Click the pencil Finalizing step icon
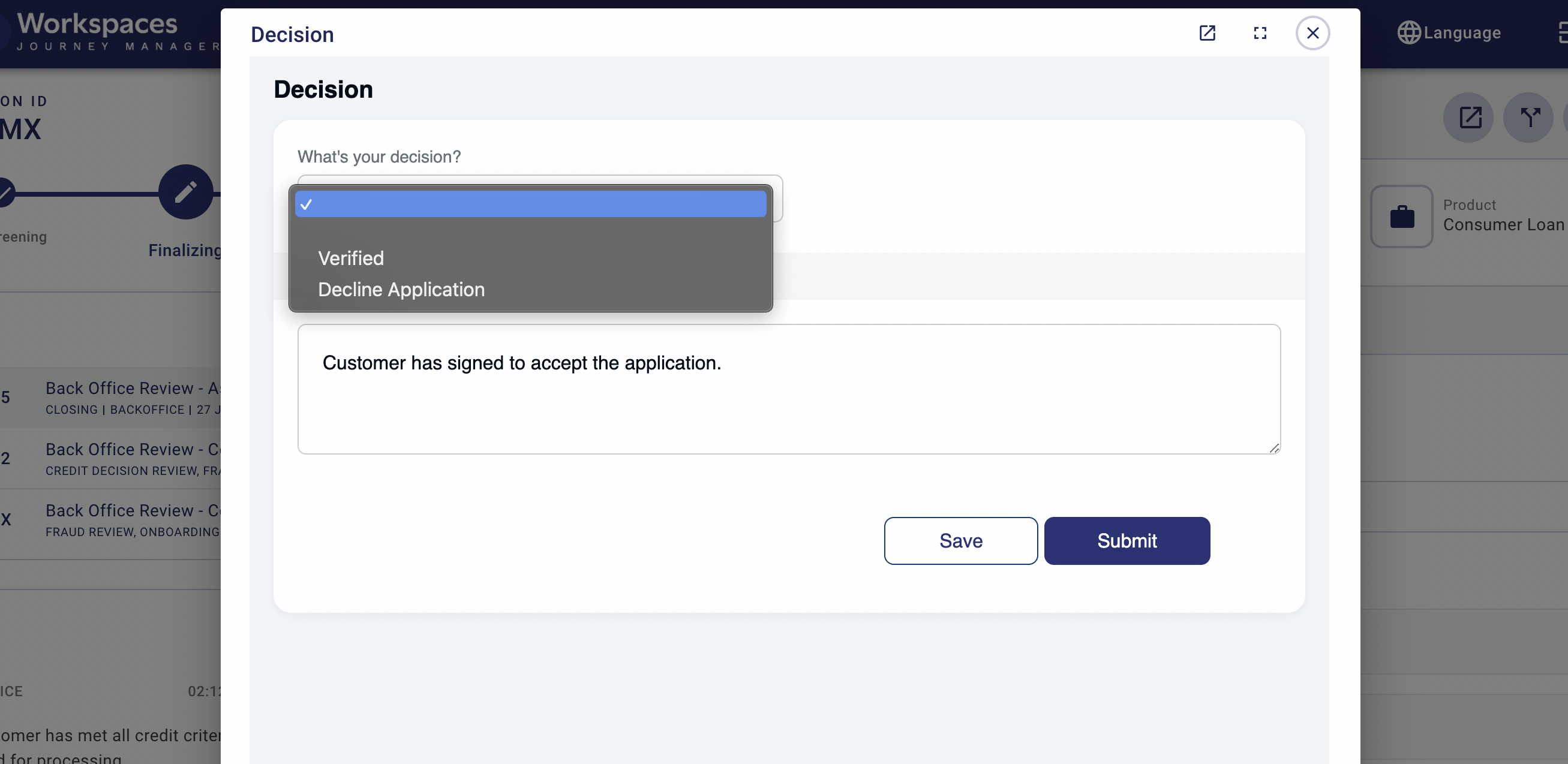1568x764 pixels. click(x=185, y=192)
